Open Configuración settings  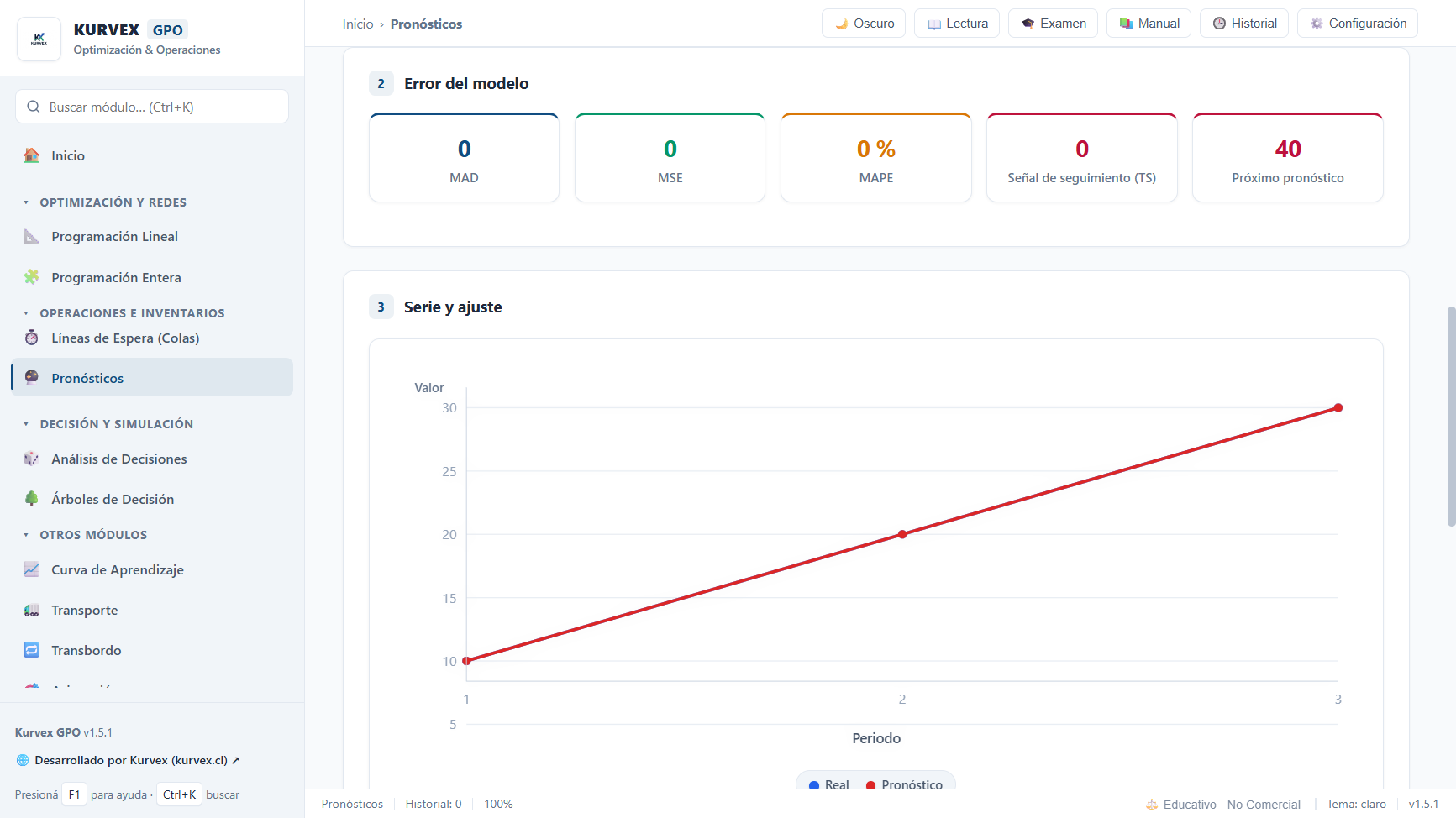click(x=1358, y=24)
